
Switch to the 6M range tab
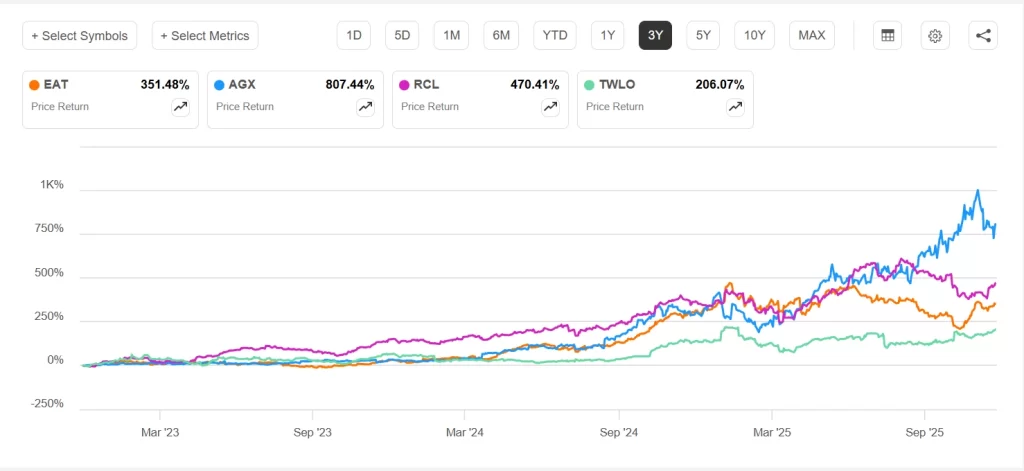tap(501, 36)
